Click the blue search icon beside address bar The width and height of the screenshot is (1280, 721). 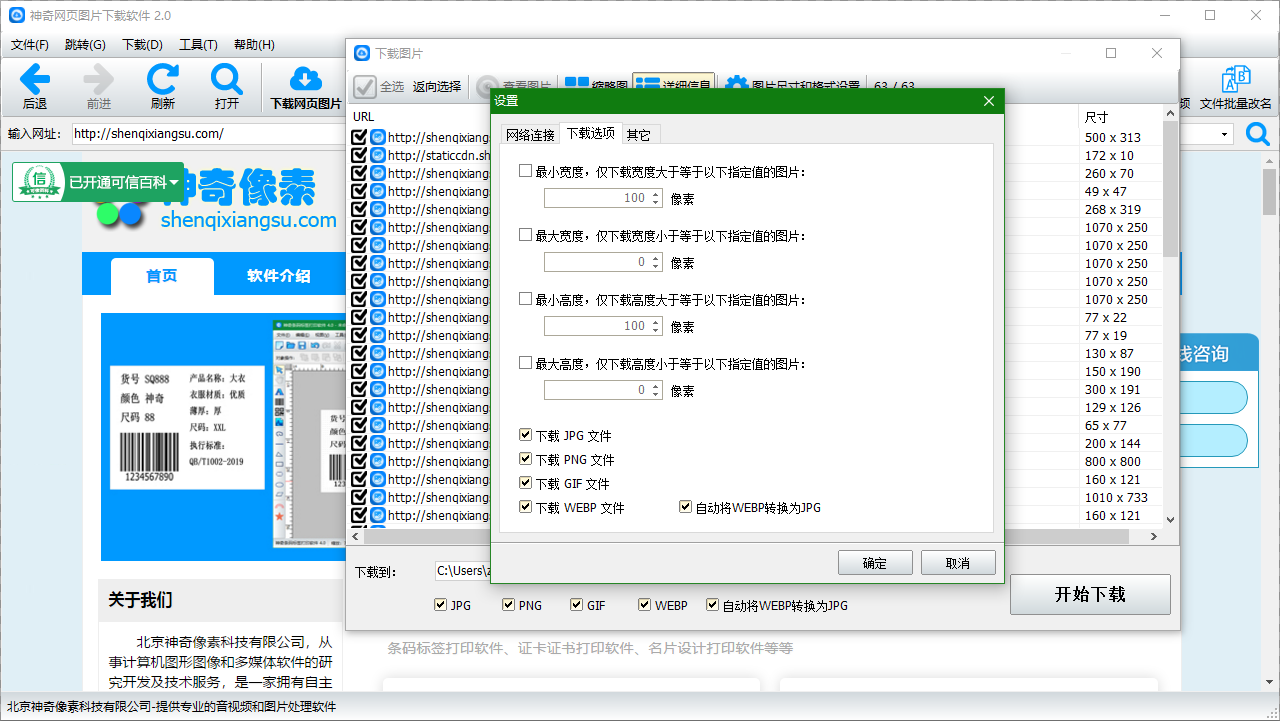tap(1257, 134)
